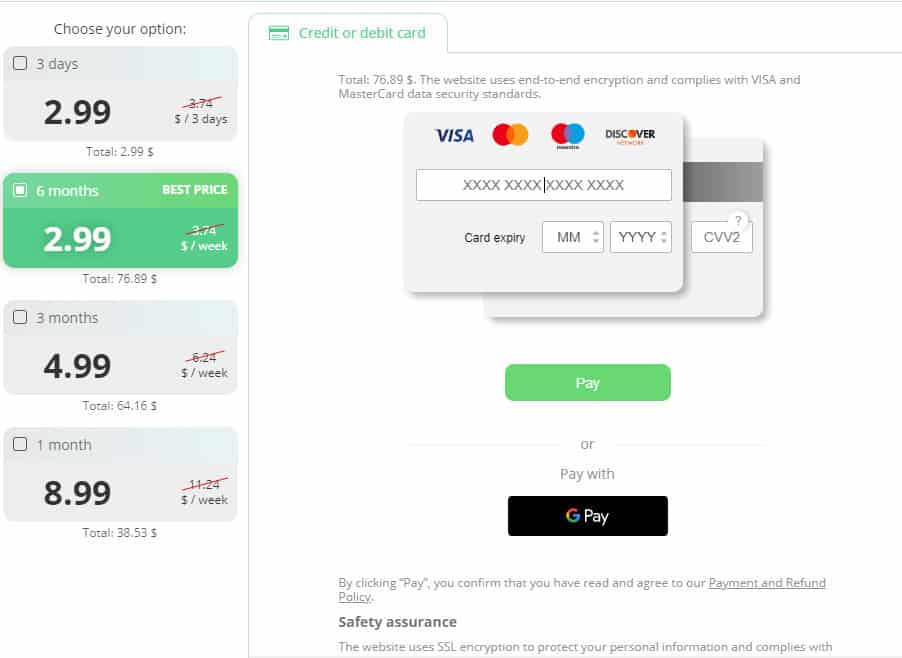
Task: Click into the CVV2 input field
Action: click(x=721, y=237)
